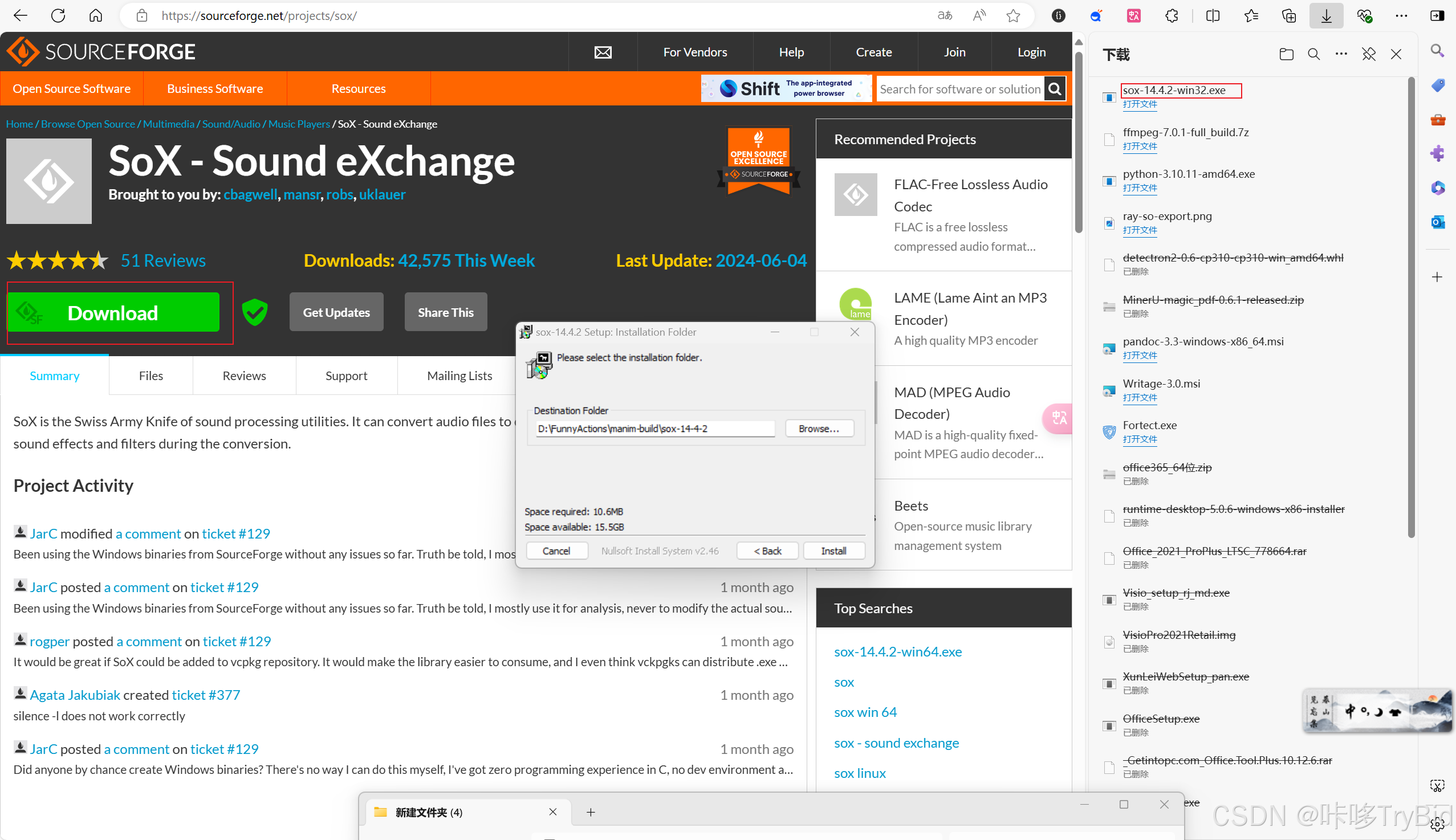This screenshot has width=1456, height=840.
Task: Open browser settings and more menu
Action: tap(1401, 15)
